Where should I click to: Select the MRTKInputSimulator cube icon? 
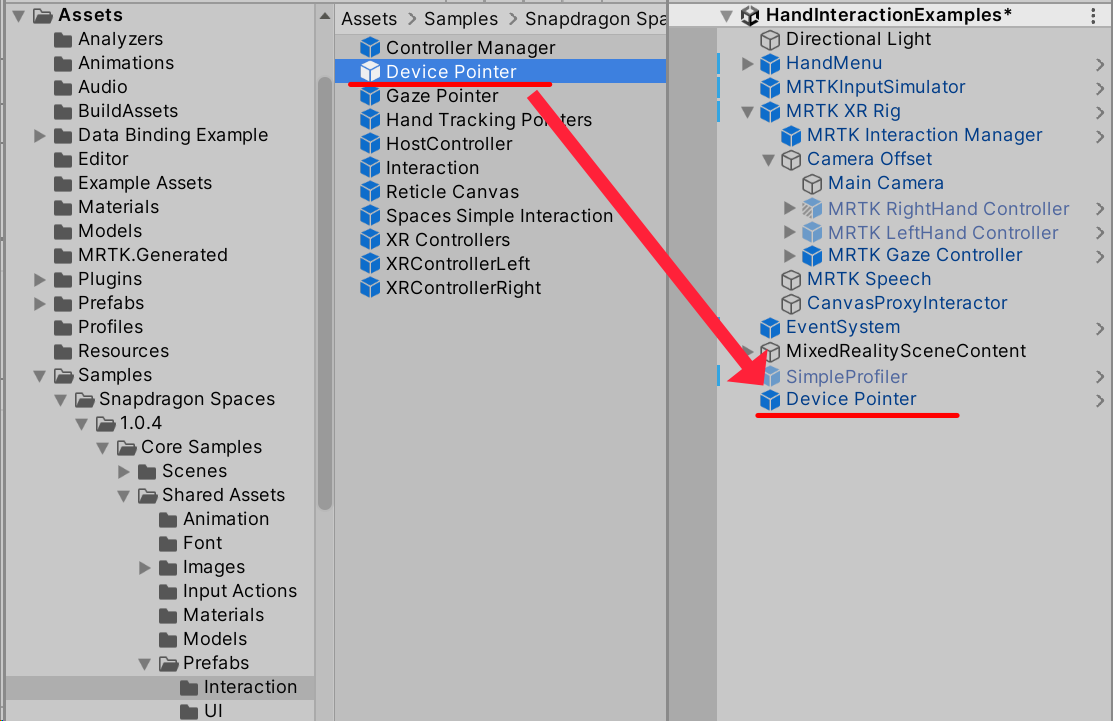coord(770,88)
